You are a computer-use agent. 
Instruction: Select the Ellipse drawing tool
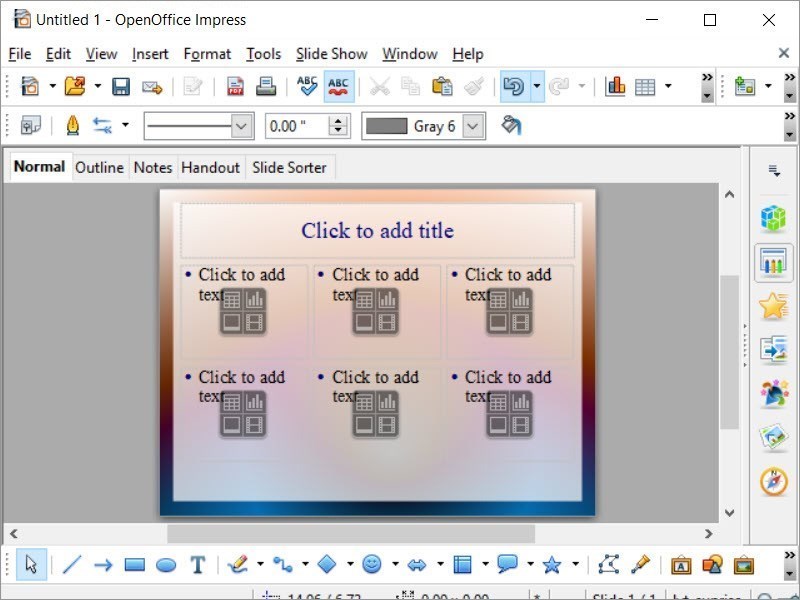[166, 565]
